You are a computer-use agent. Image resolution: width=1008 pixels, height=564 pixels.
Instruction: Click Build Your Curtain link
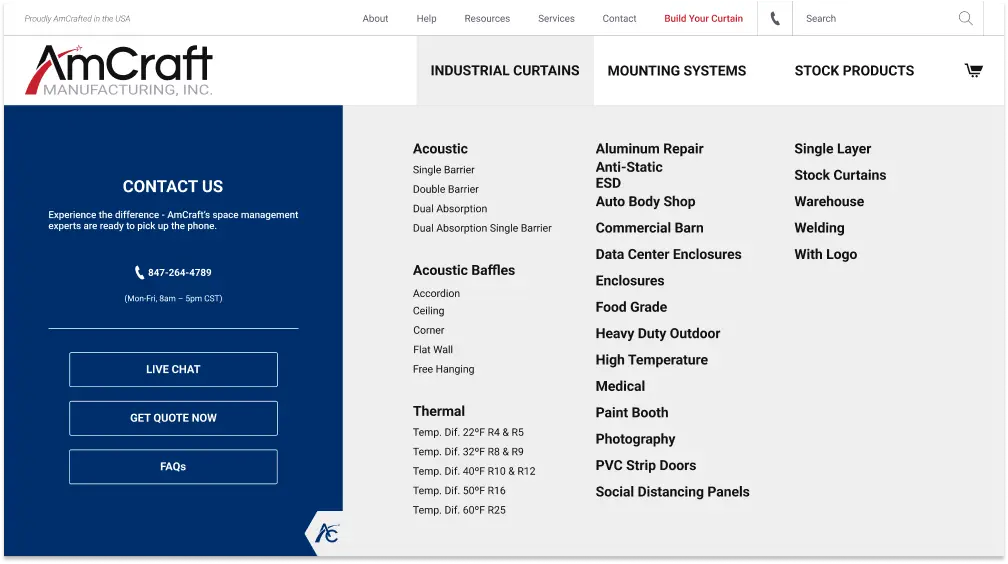pyautogui.click(x=703, y=19)
